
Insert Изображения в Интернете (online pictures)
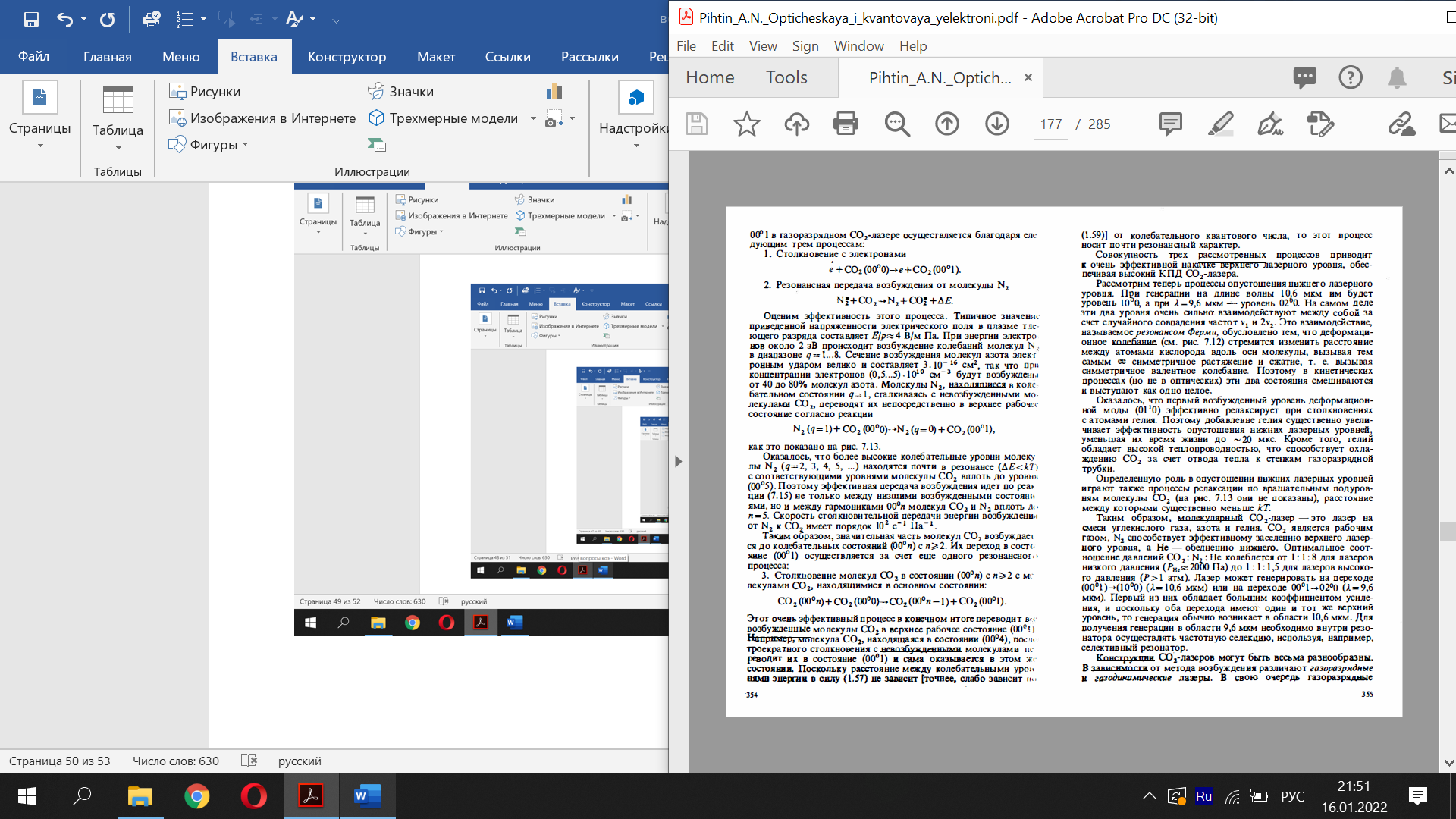(262, 118)
